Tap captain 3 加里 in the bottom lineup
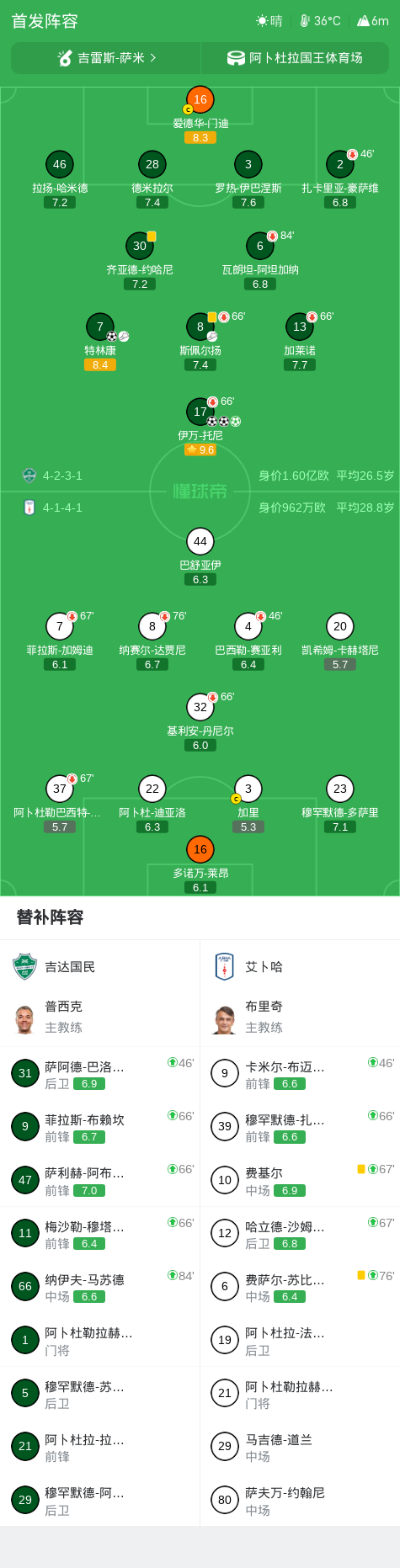The image size is (400, 1568). click(248, 789)
